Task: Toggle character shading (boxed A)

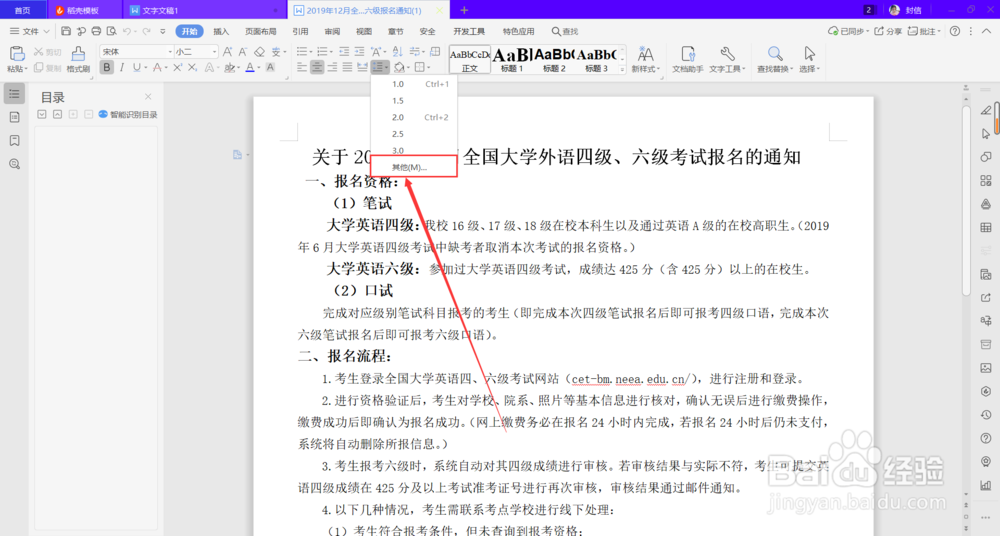Action: 270,68
